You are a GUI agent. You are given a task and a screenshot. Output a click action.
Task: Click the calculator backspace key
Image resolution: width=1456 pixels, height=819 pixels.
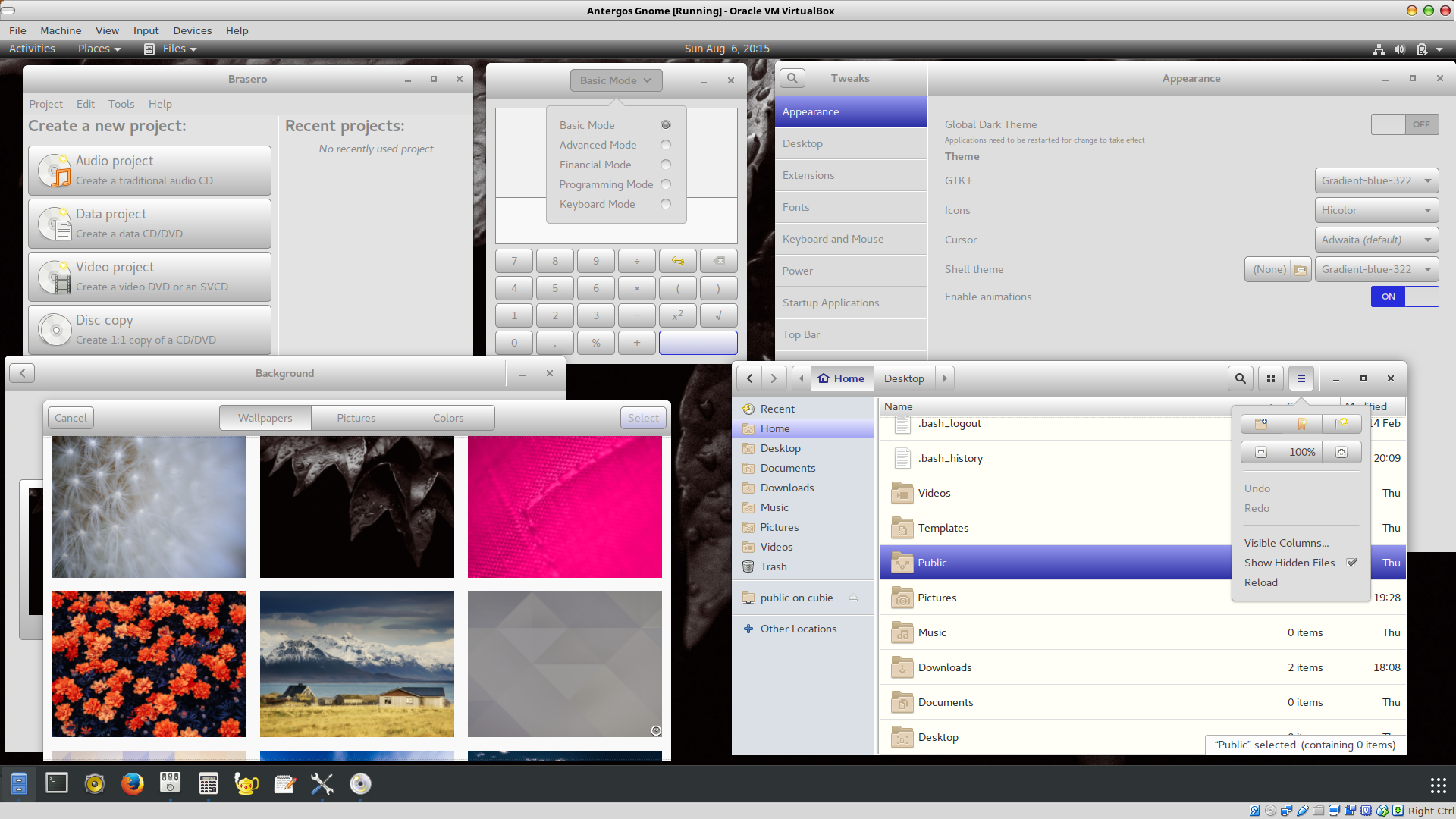tap(719, 261)
